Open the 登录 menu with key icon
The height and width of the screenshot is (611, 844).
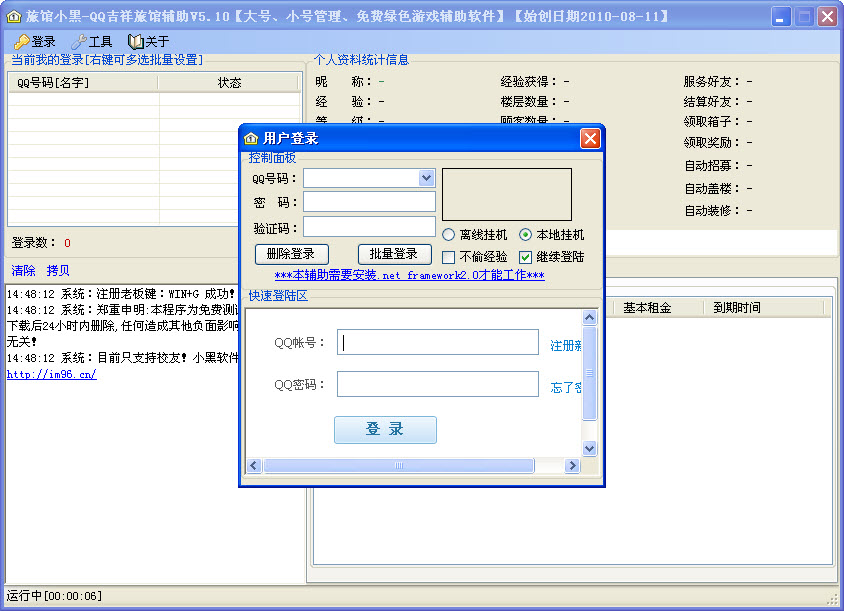tap(35, 41)
